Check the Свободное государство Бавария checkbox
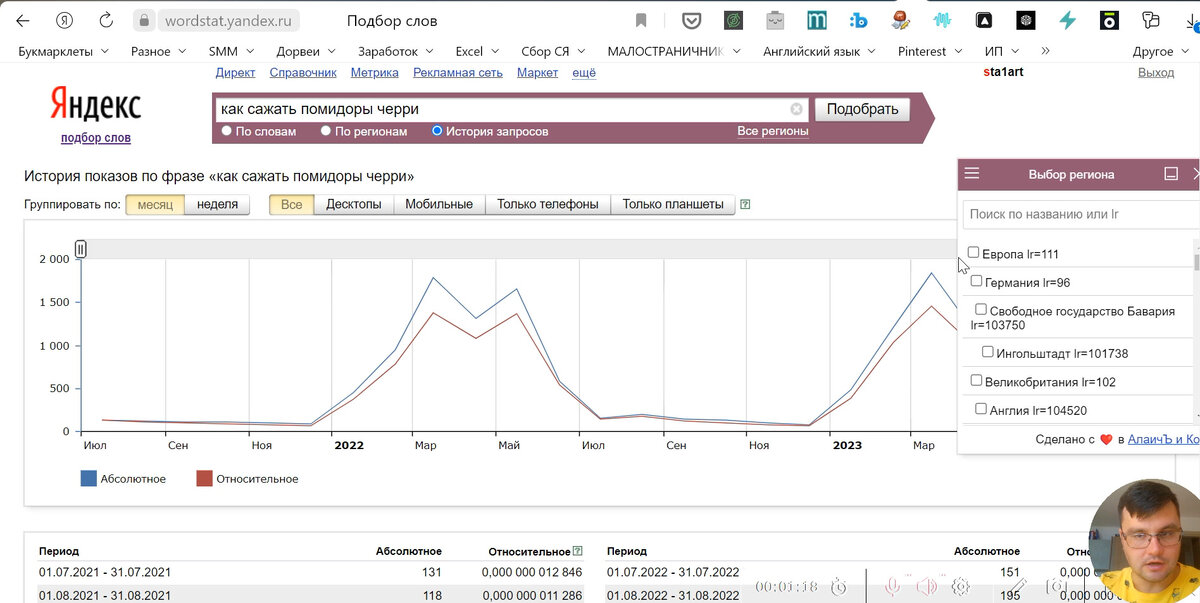This screenshot has width=1200, height=603. click(981, 310)
